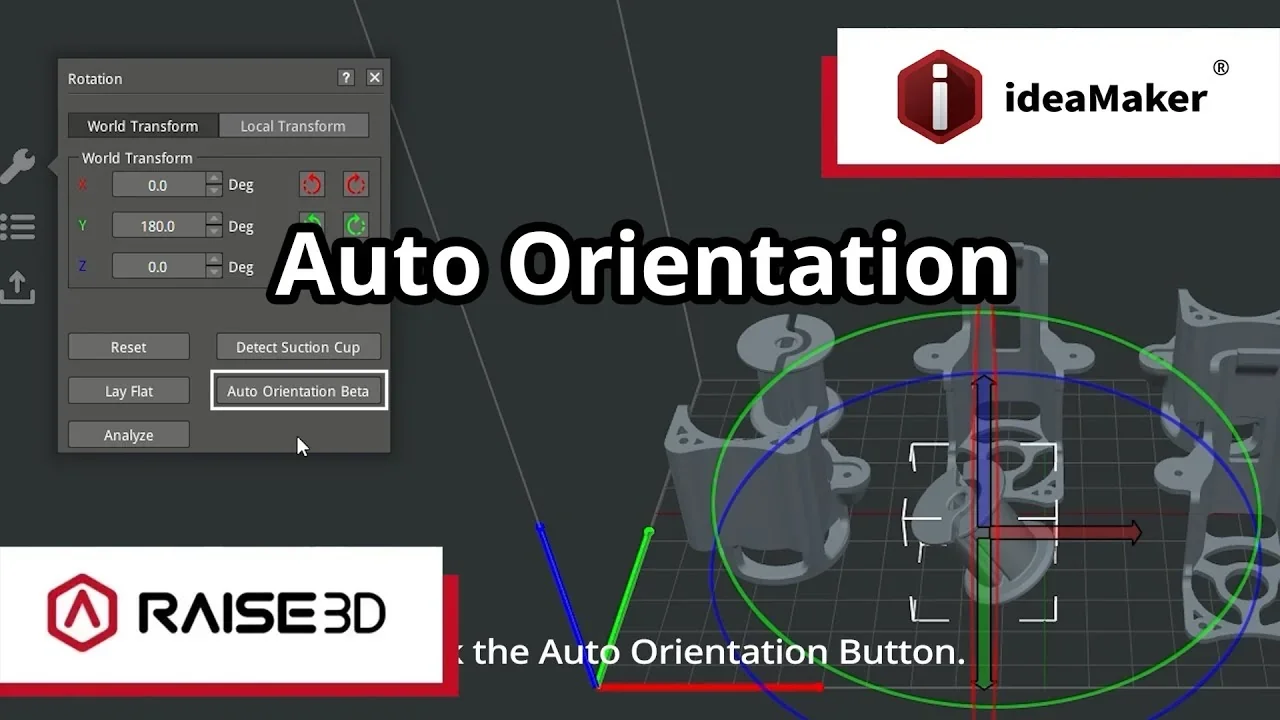Run Analyze on the model

click(128, 434)
